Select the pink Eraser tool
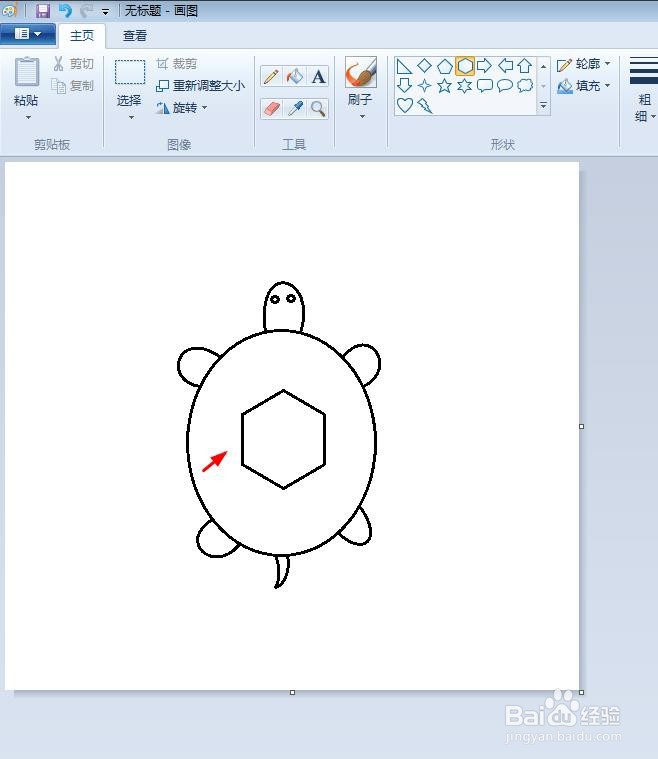Image resolution: width=658 pixels, height=759 pixels. [271, 108]
